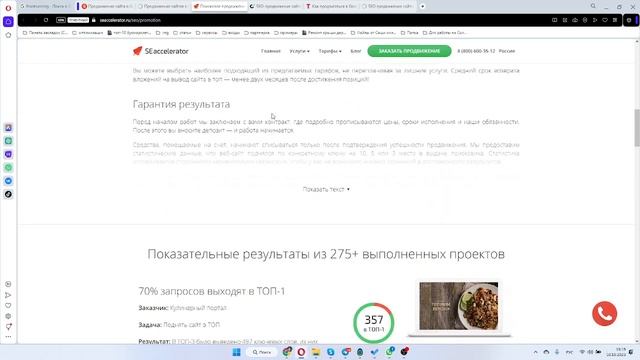Open the Главная menu item
The width and height of the screenshot is (640, 360).
point(271,51)
